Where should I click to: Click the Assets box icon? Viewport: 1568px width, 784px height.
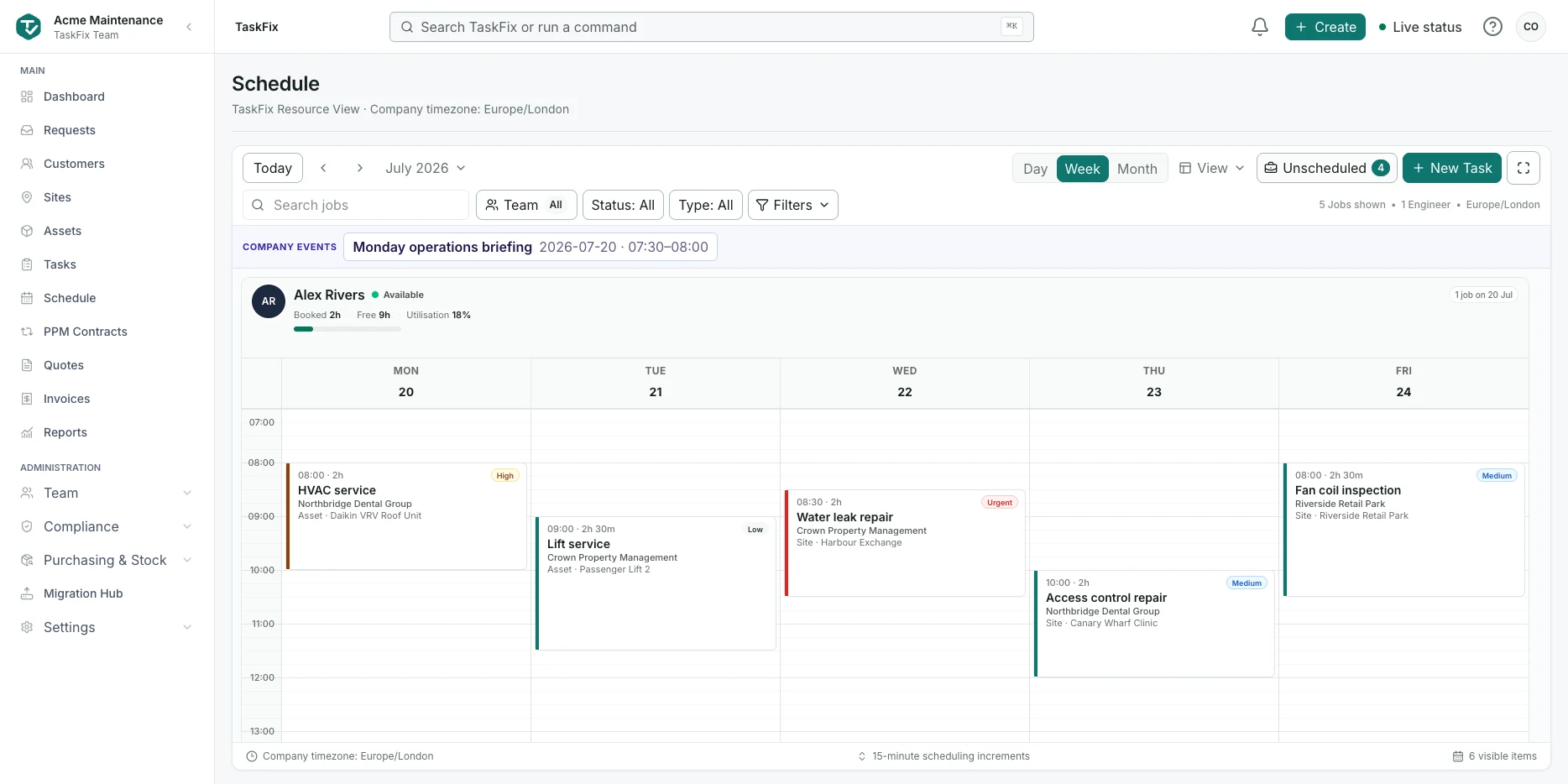tap(27, 231)
